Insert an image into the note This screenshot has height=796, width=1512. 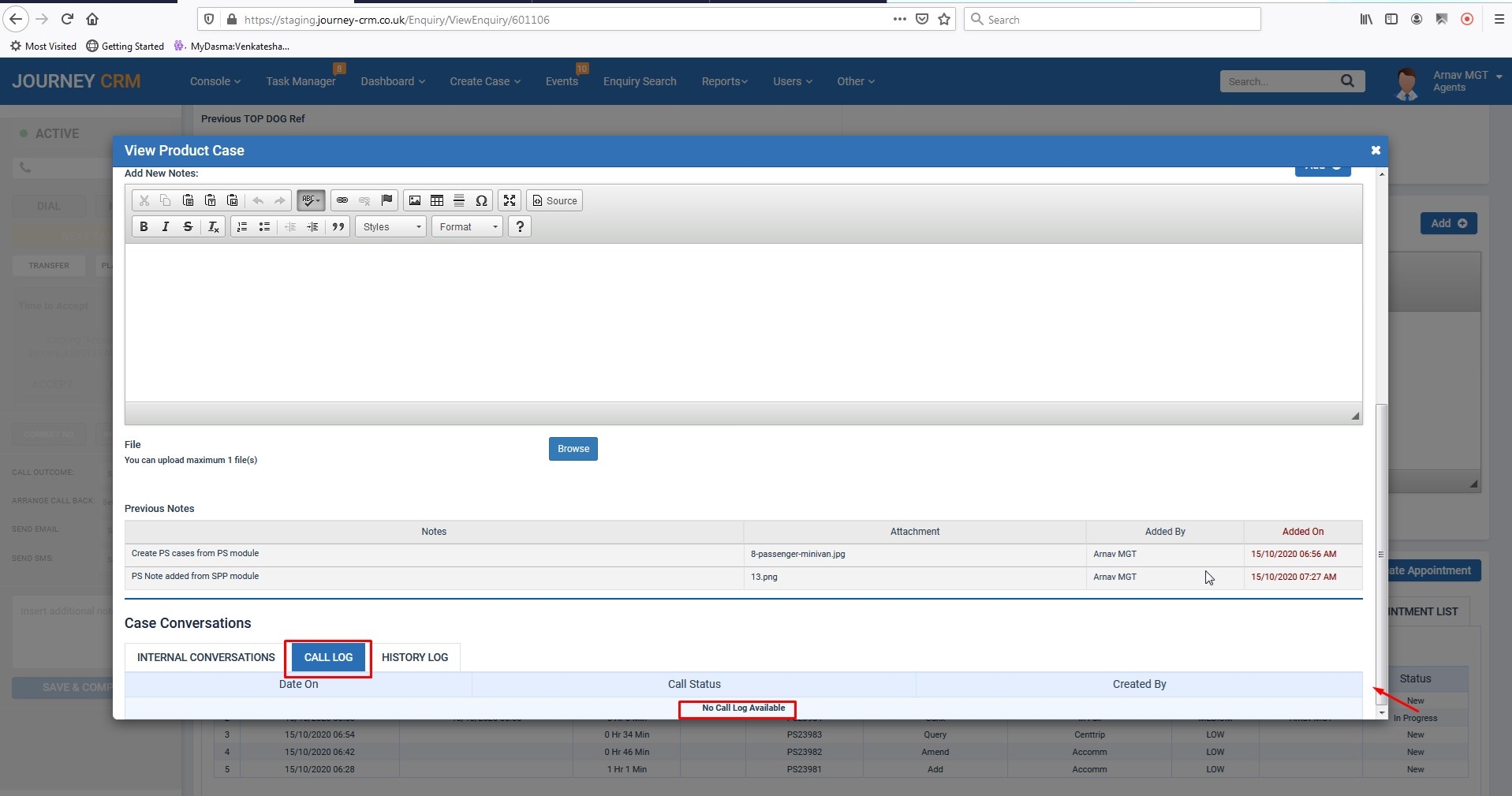[415, 200]
